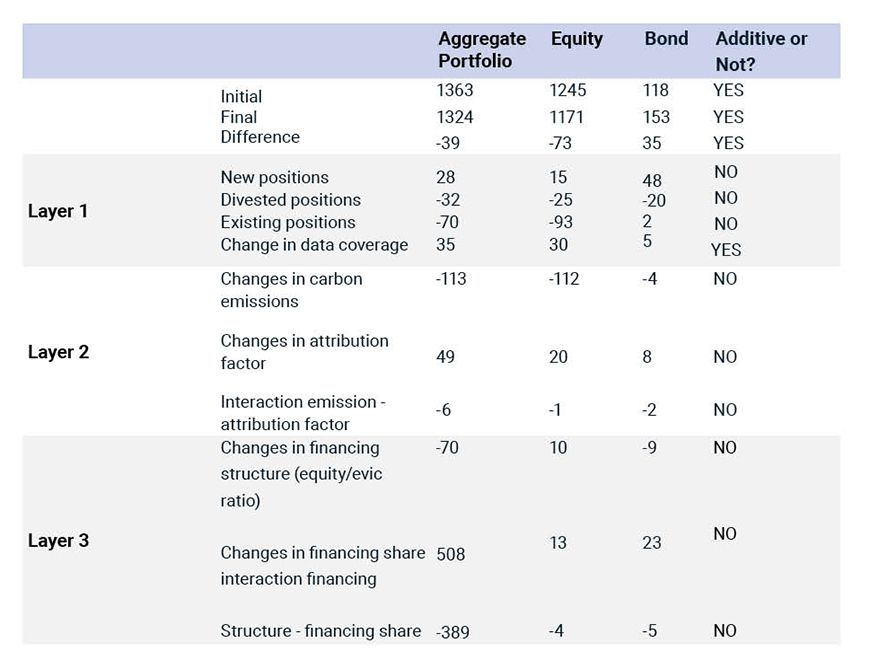Click the New positions row label
This screenshot has height=669, width=870.
click(x=274, y=178)
